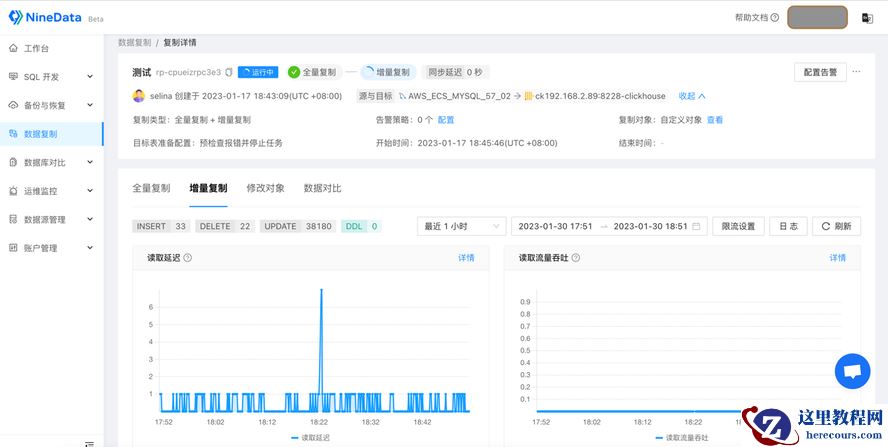888x447 pixels.
Task: Switch to the 修改对象 tab
Action: [265, 188]
